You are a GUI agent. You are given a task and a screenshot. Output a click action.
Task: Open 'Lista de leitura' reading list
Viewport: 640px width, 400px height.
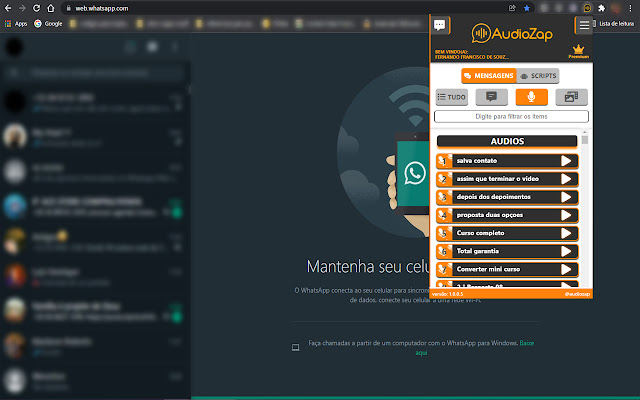coord(613,24)
